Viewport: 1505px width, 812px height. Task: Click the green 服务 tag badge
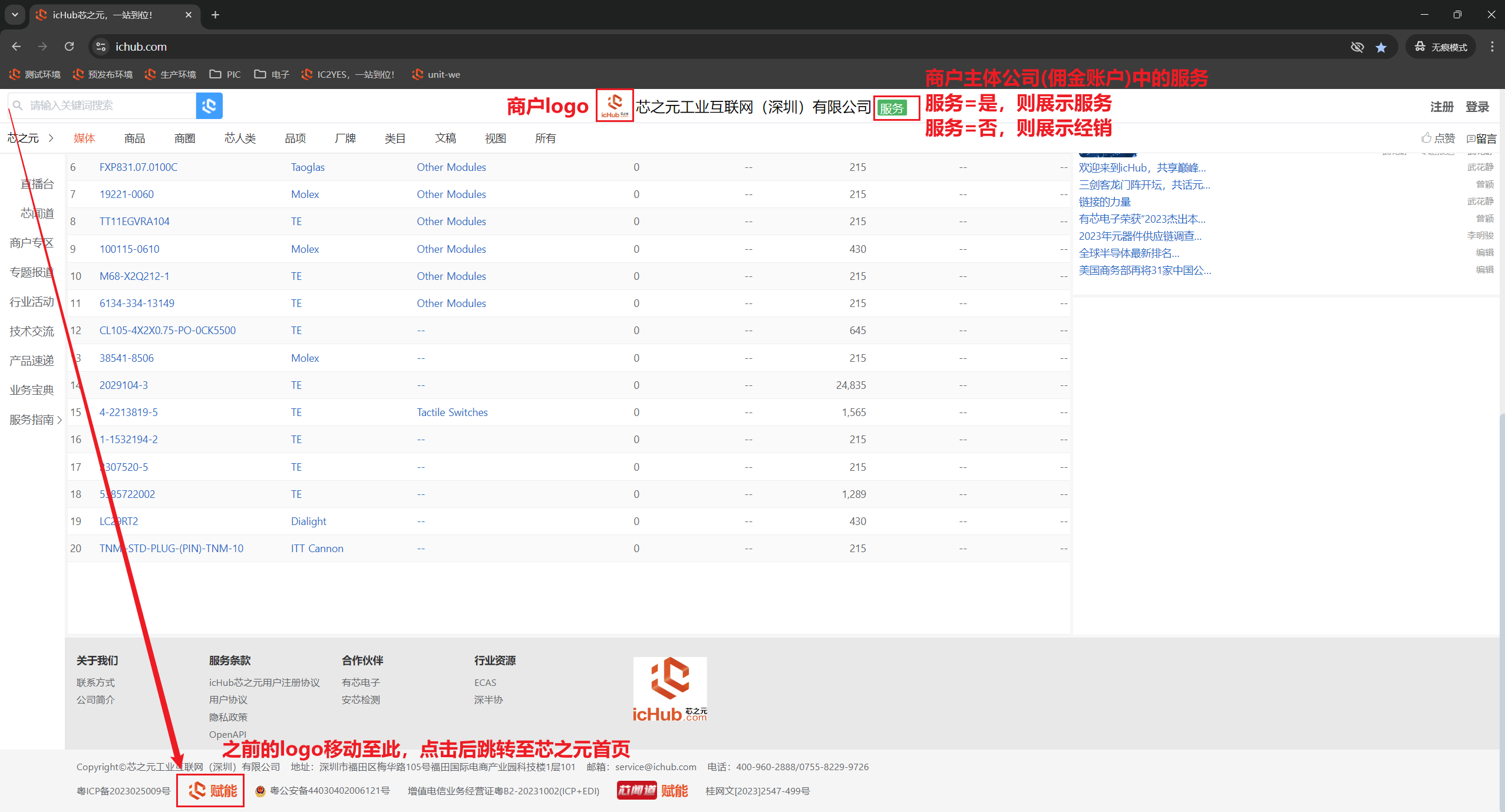(x=892, y=108)
